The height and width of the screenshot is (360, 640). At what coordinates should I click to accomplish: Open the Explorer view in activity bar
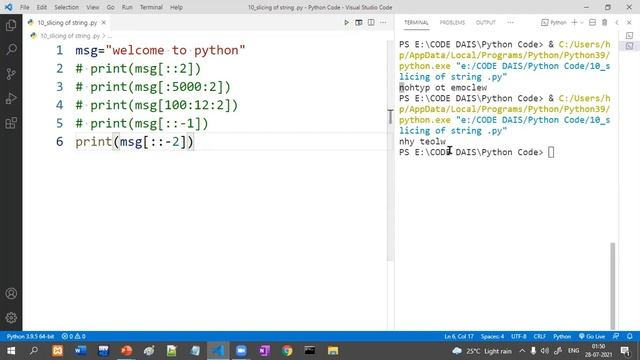11,25
